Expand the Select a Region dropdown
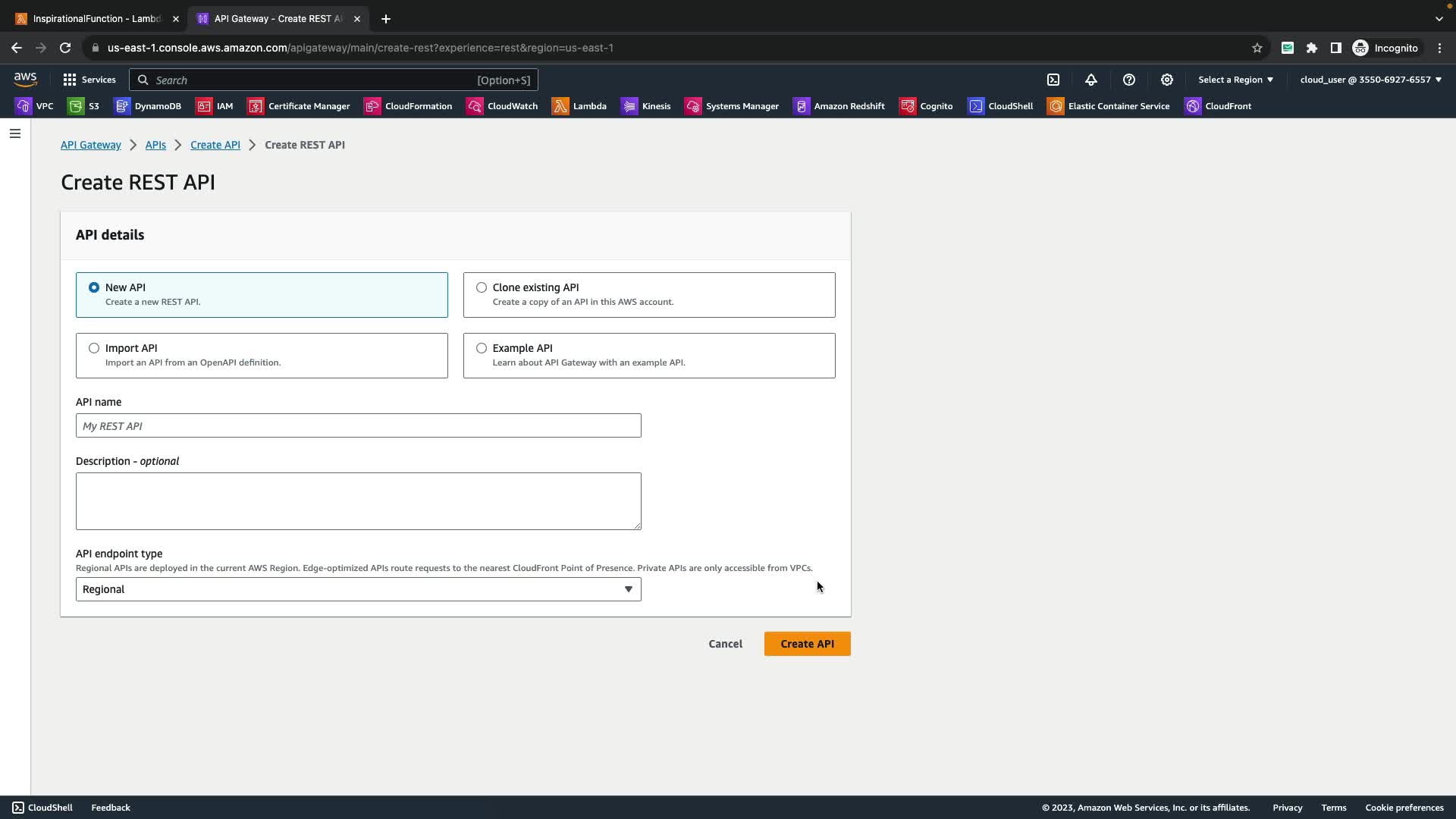Screen dimensions: 1456x819 pyautogui.click(x=1235, y=80)
